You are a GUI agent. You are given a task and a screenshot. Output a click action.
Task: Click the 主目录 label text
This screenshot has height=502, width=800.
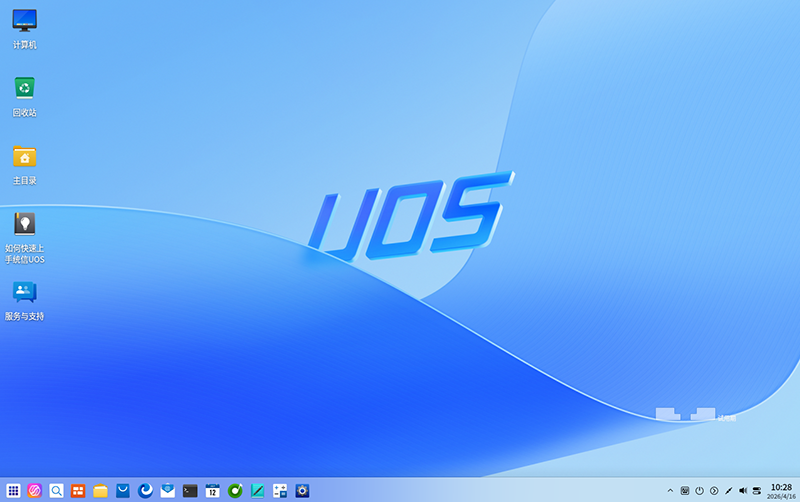pyautogui.click(x=24, y=181)
